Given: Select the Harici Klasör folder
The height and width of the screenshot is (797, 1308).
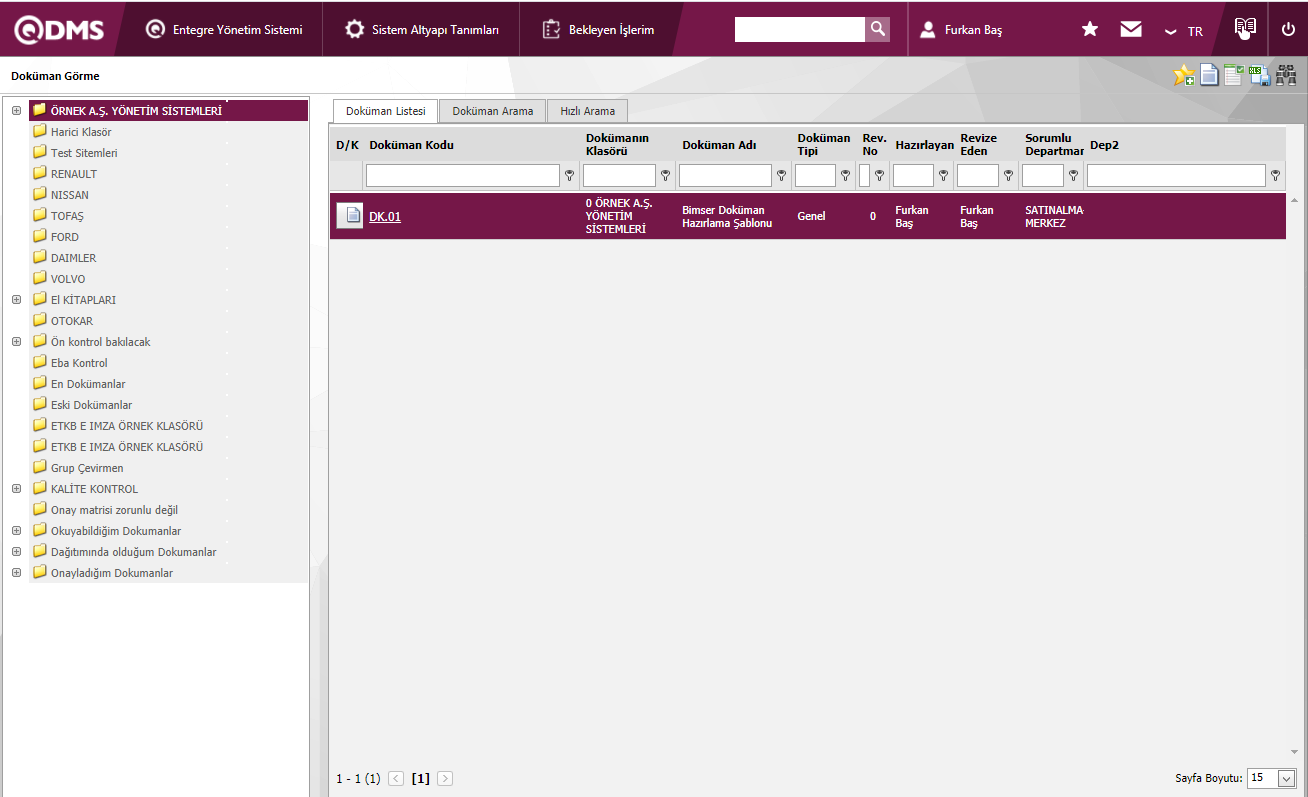Looking at the screenshot, I should 81,132.
